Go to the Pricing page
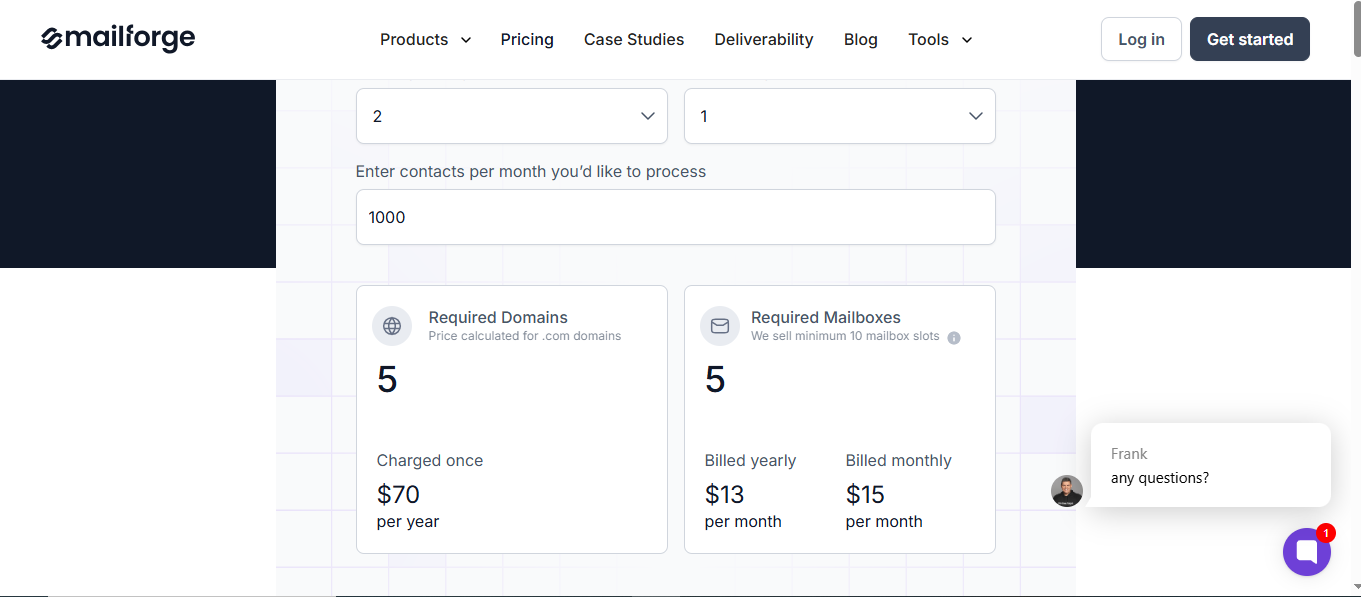Image resolution: width=1361 pixels, height=597 pixels. click(527, 39)
